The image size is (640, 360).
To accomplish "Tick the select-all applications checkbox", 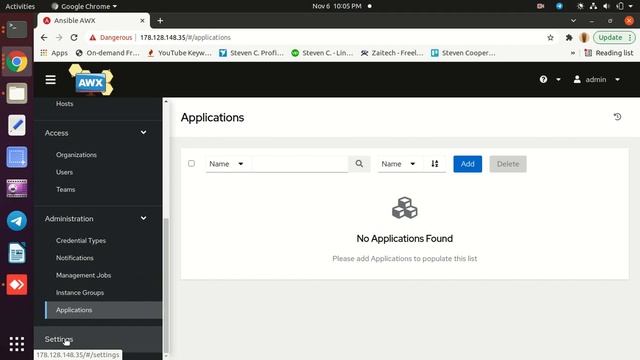I will pyautogui.click(x=191, y=163).
